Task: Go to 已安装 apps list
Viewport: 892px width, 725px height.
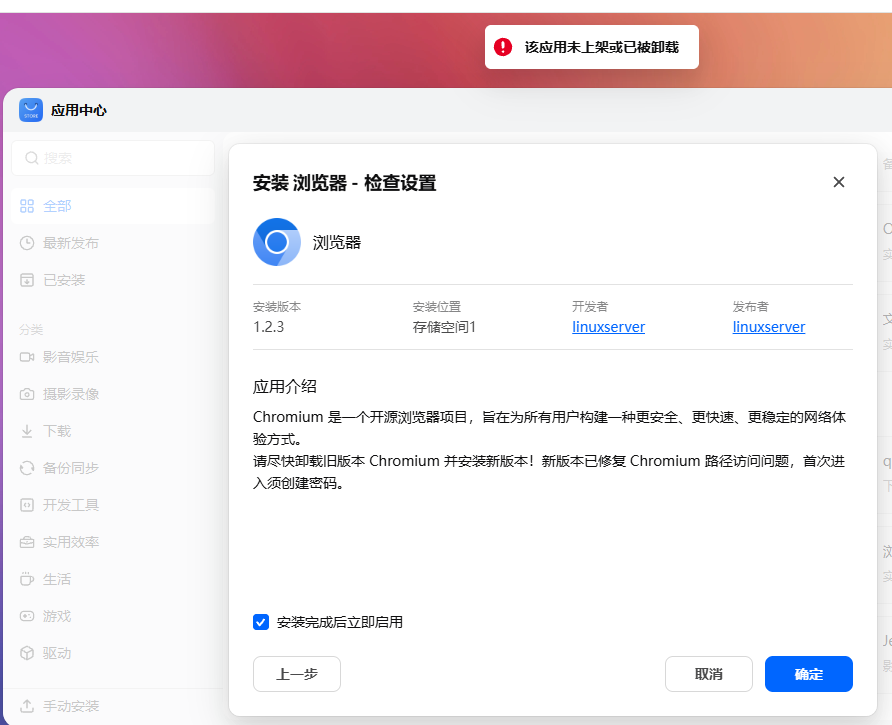Action: coord(64,280)
